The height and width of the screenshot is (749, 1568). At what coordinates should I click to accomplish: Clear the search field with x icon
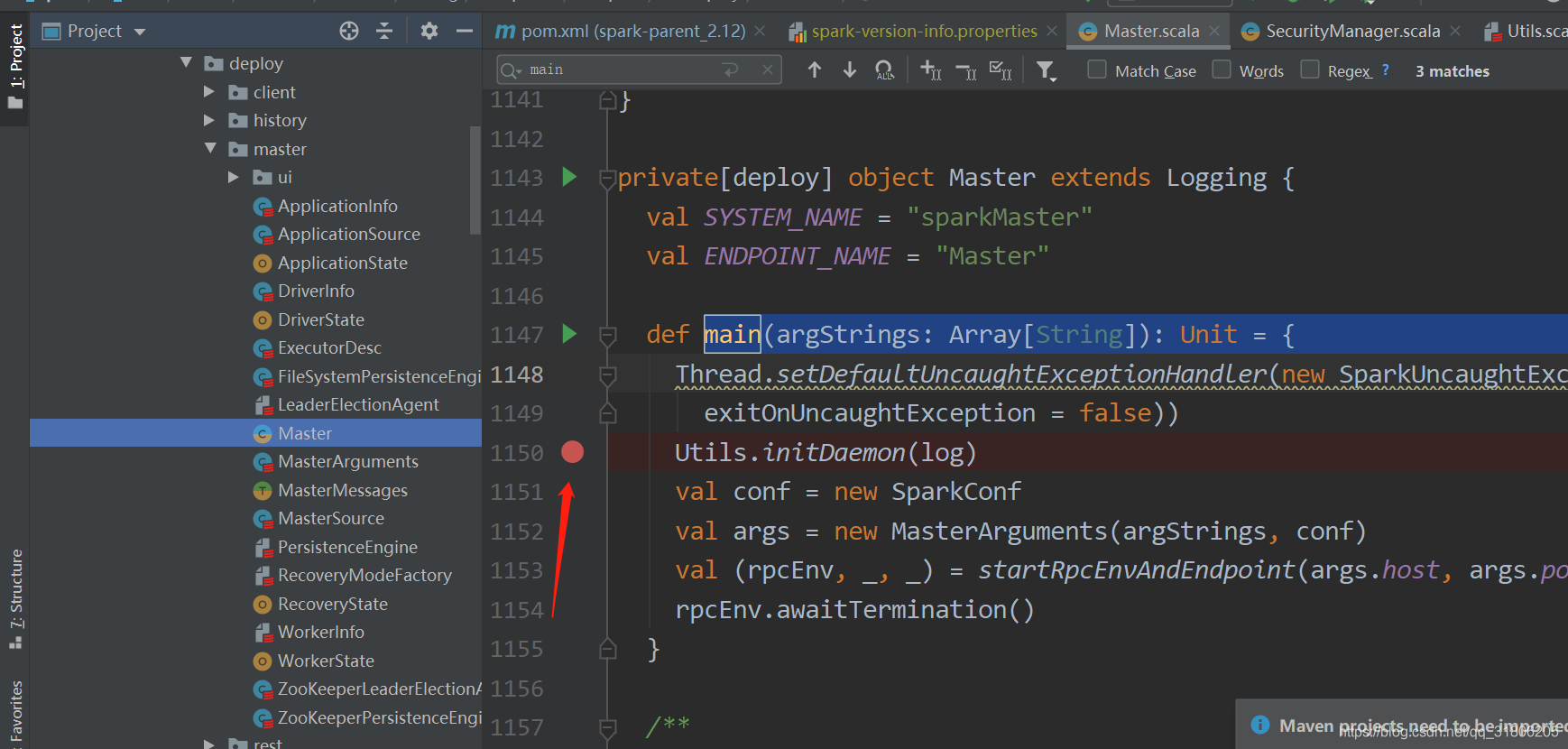[x=767, y=69]
